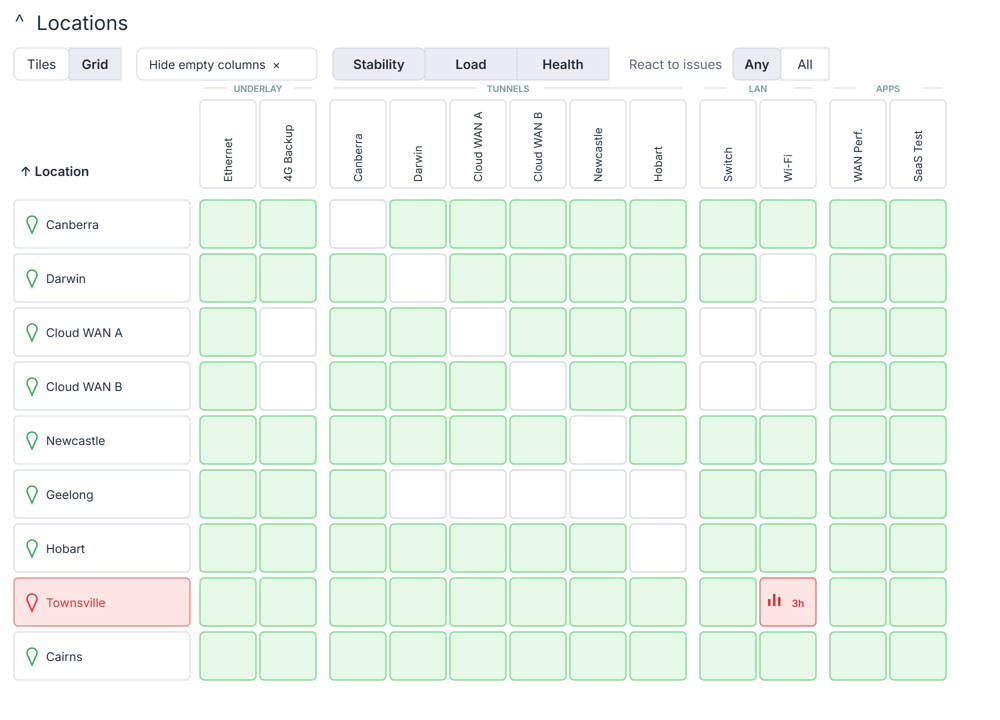Select the Wi-Fi column header

[x=788, y=144]
